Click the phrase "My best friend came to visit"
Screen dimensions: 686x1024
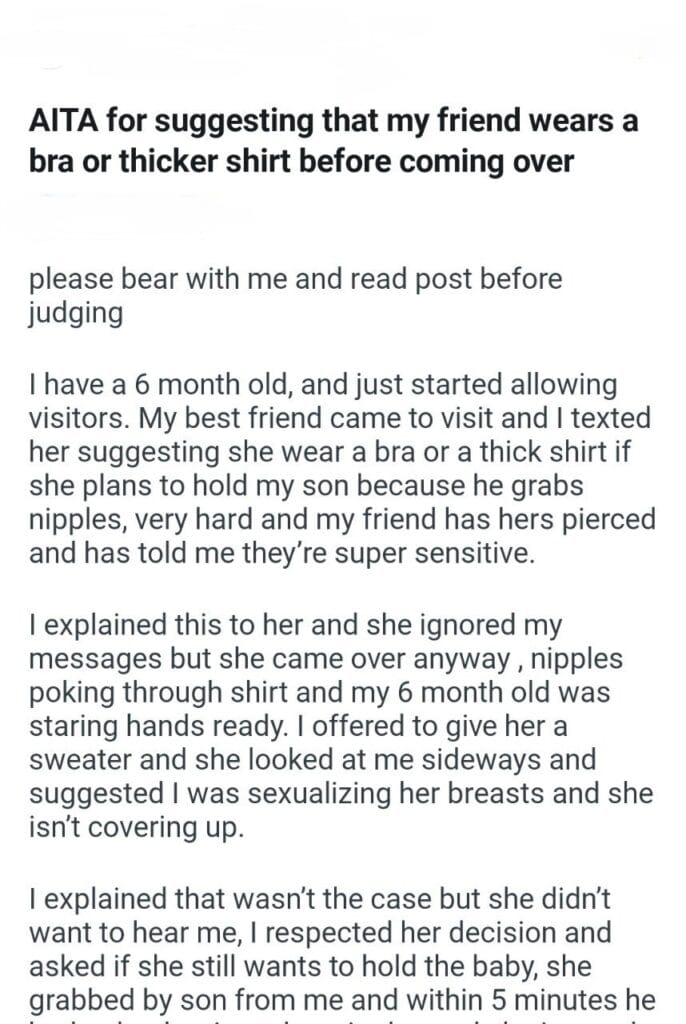click(287, 415)
